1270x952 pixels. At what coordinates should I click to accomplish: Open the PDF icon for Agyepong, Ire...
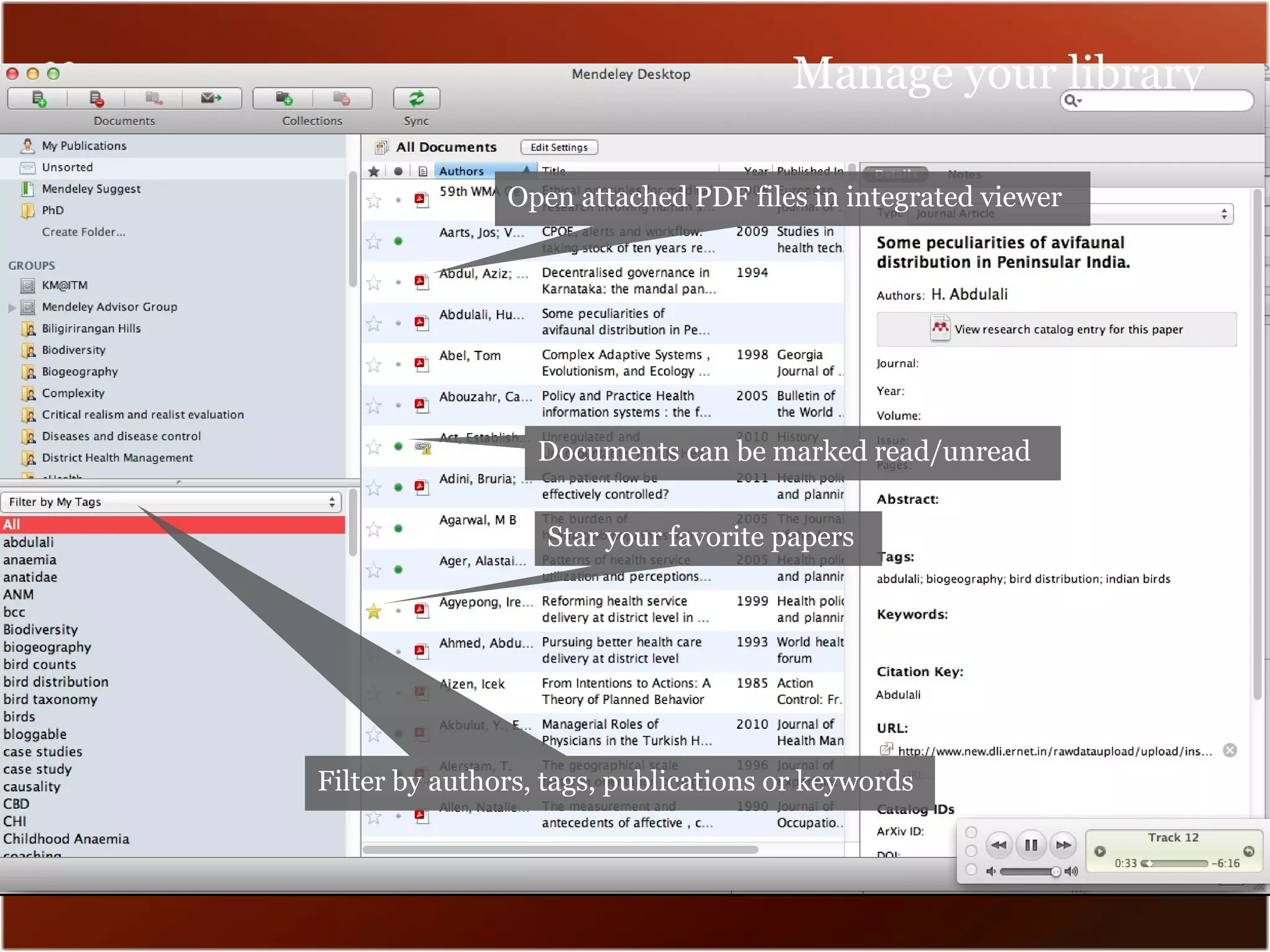(422, 610)
